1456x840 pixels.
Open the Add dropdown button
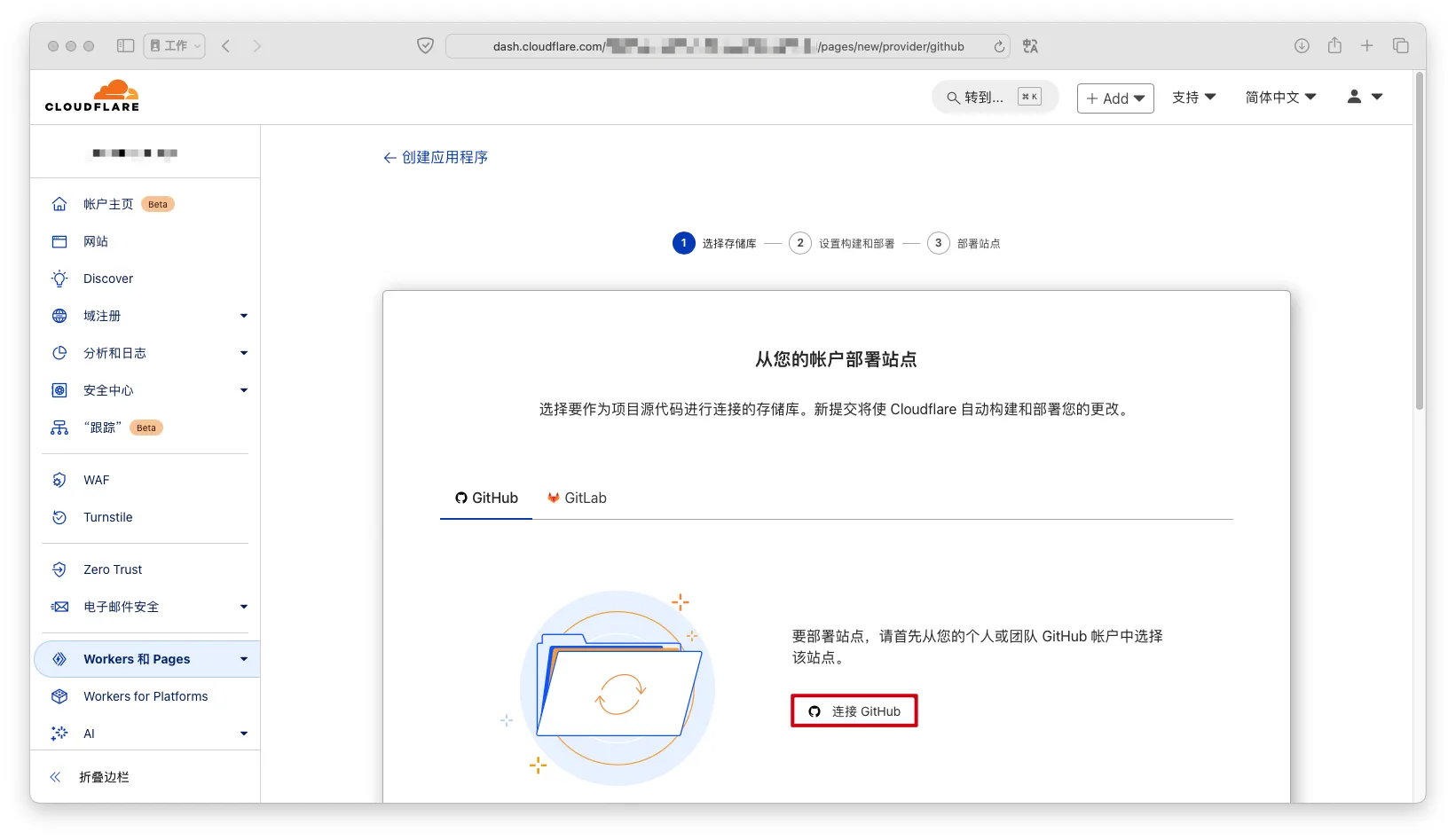pyautogui.click(x=1115, y=98)
